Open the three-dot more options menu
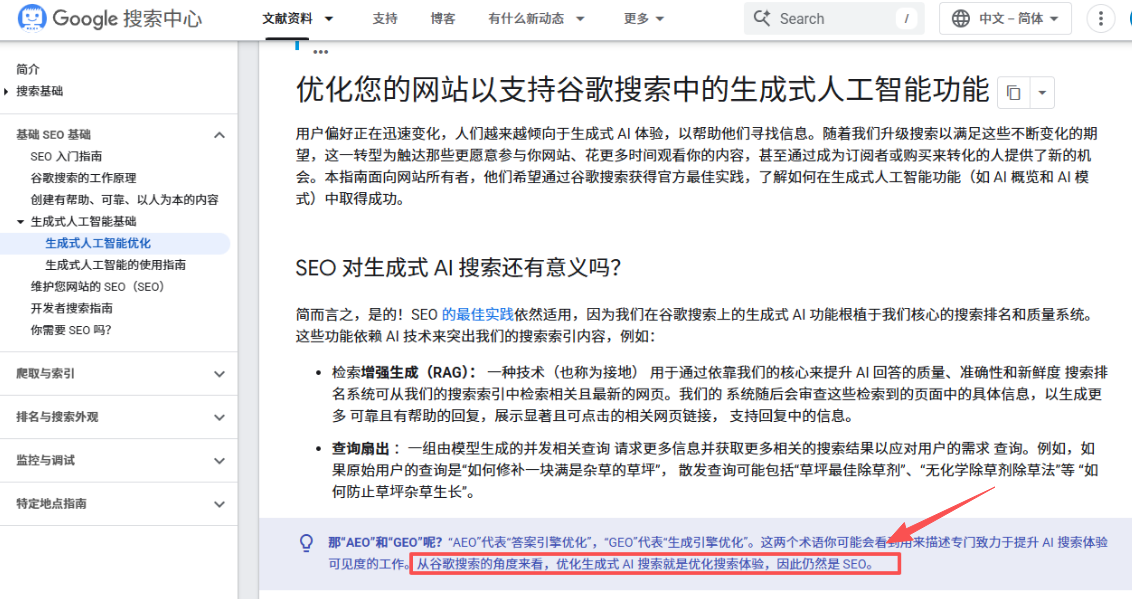Screen dimensions: 1132x599 point(1100,19)
